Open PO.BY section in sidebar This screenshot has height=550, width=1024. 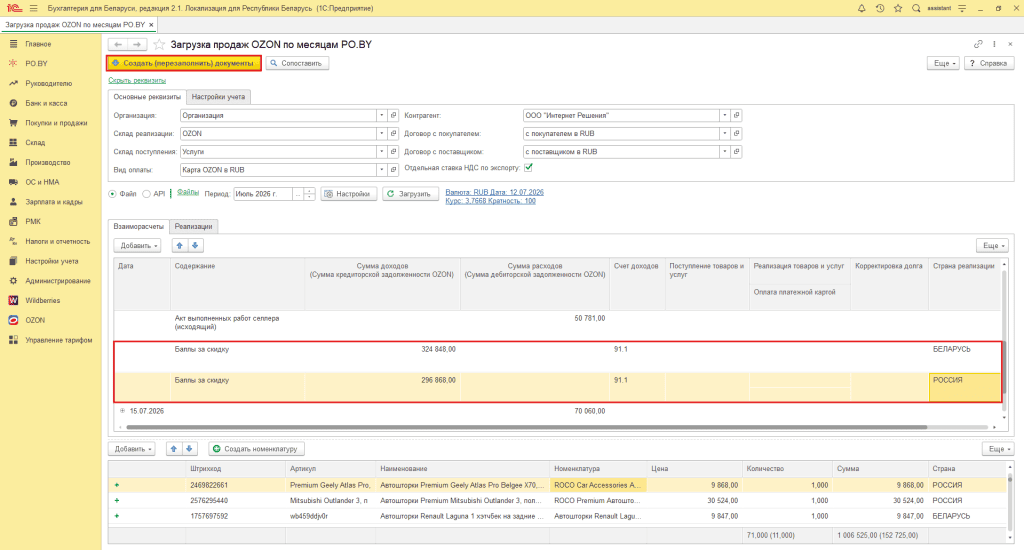click(x=37, y=63)
